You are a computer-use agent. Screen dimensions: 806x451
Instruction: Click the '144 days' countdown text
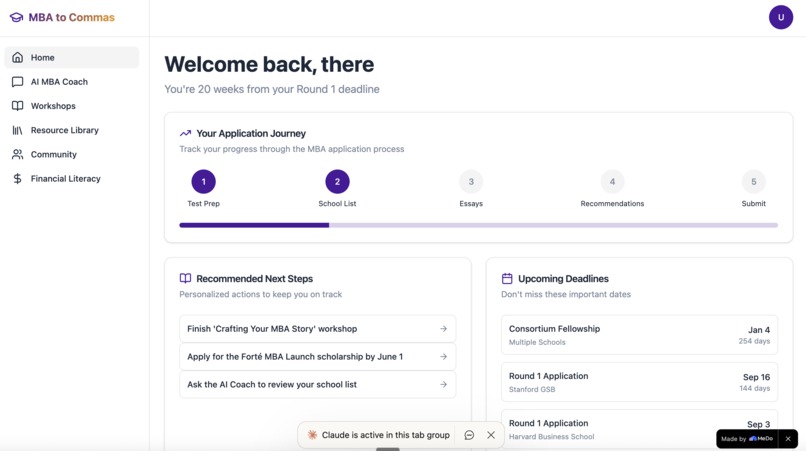pyautogui.click(x=755, y=388)
